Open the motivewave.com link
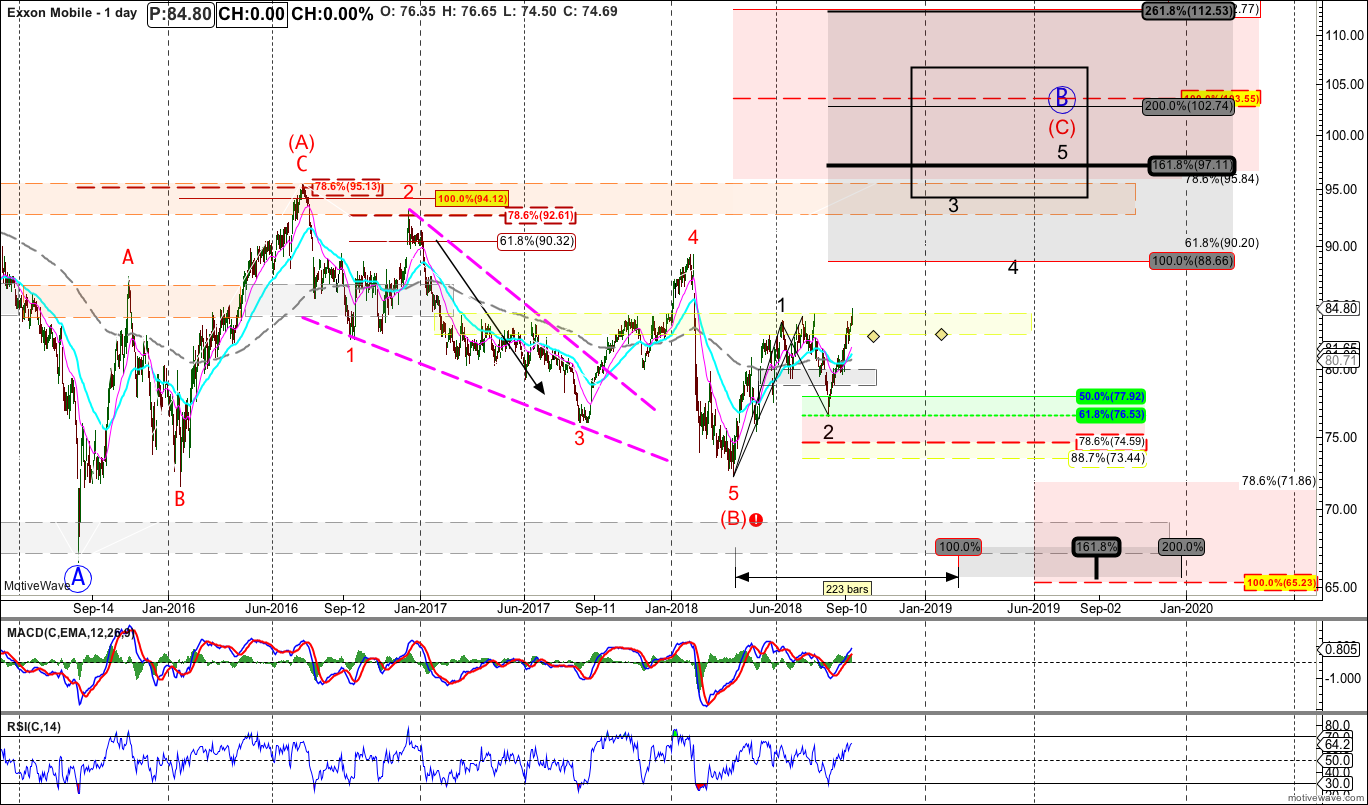Screen dimensions: 1368x805 point(1324,798)
